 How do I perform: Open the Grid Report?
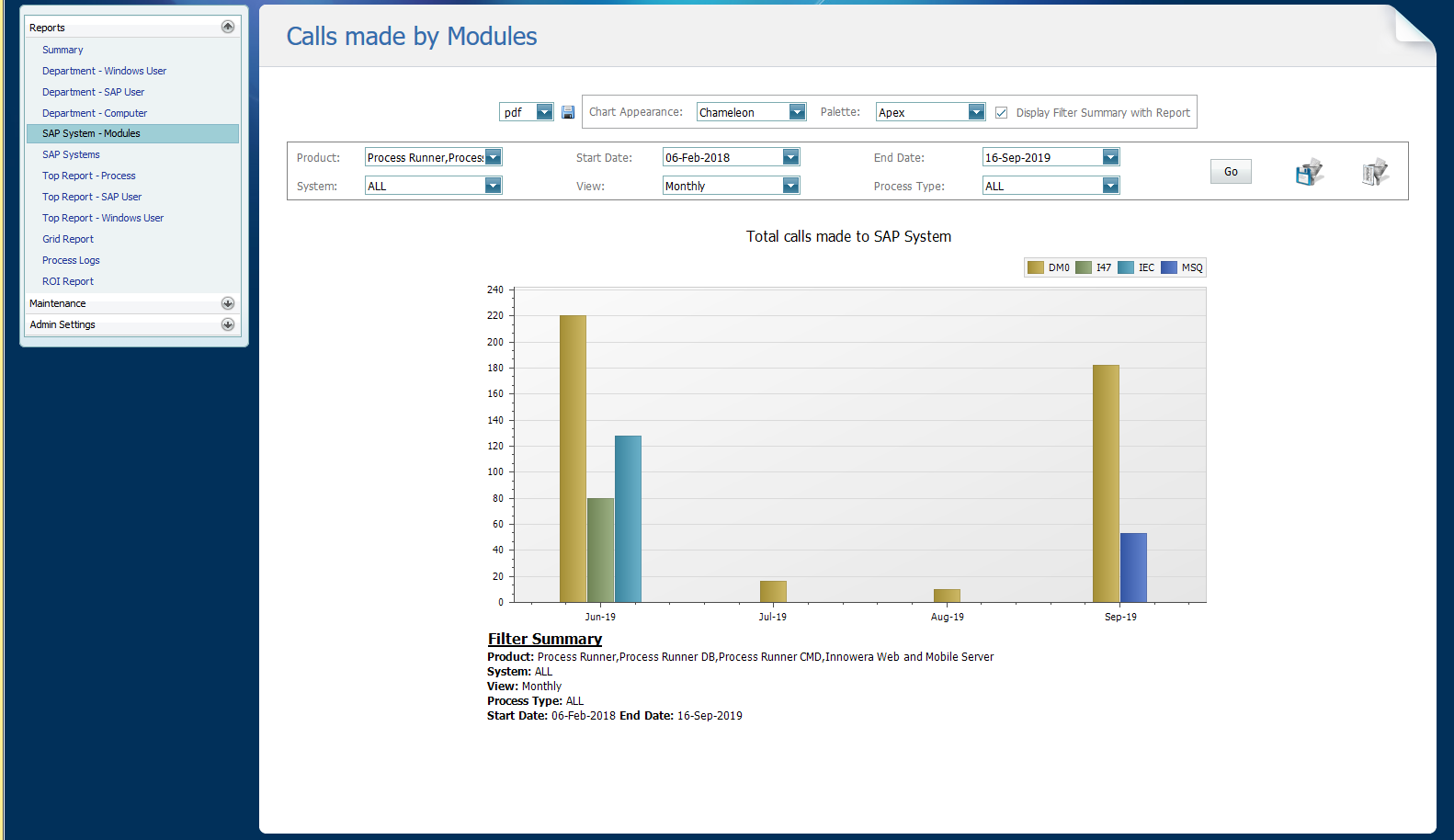pos(68,239)
